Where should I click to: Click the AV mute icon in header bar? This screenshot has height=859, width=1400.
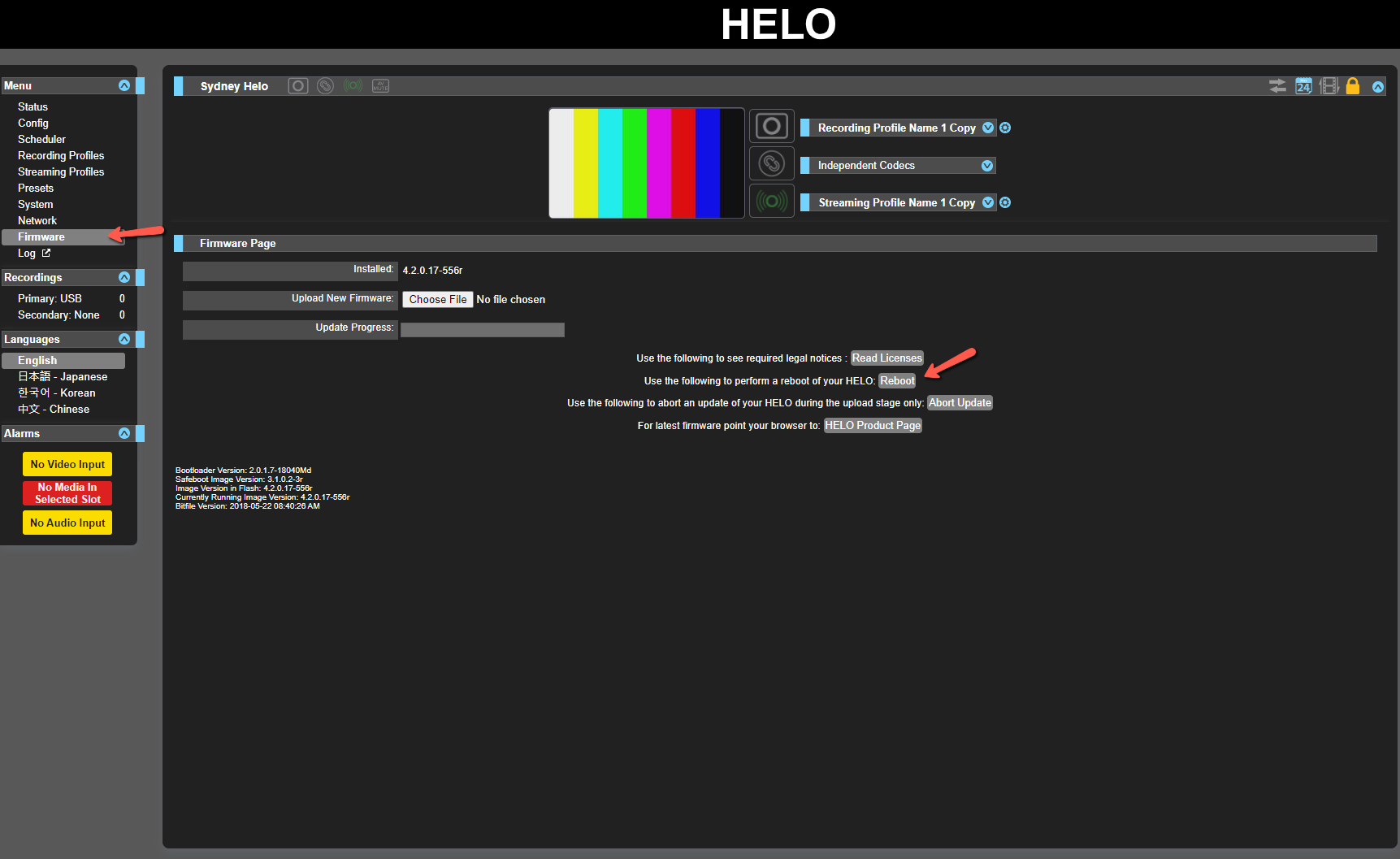[x=380, y=85]
